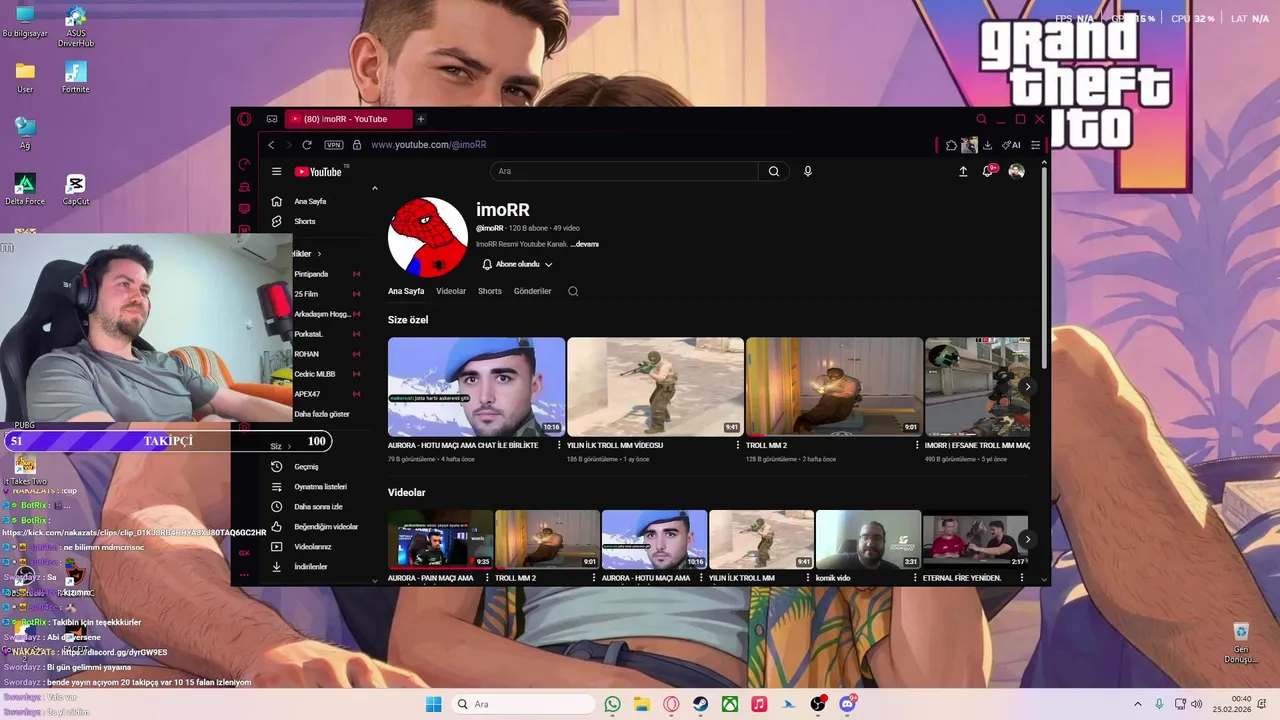The height and width of the screenshot is (720, 1280).
Task: Open options for AURORA - HOTU MAÇI video
Action: point(559,445)
